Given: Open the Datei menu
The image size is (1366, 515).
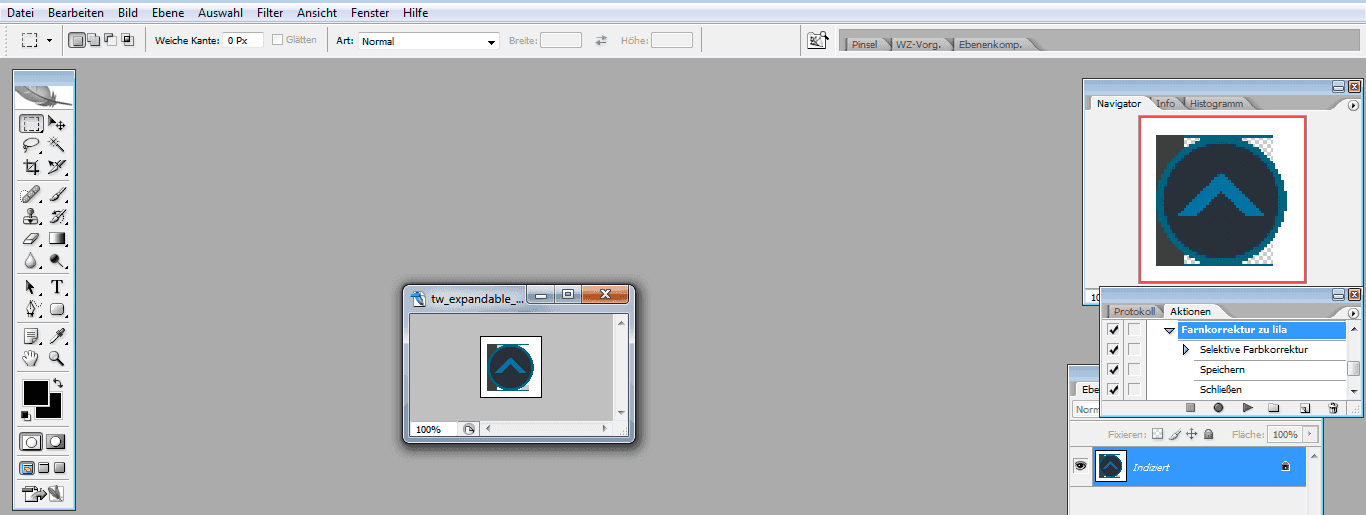Looking at the screenshot, I should click(x=20, y=13).
